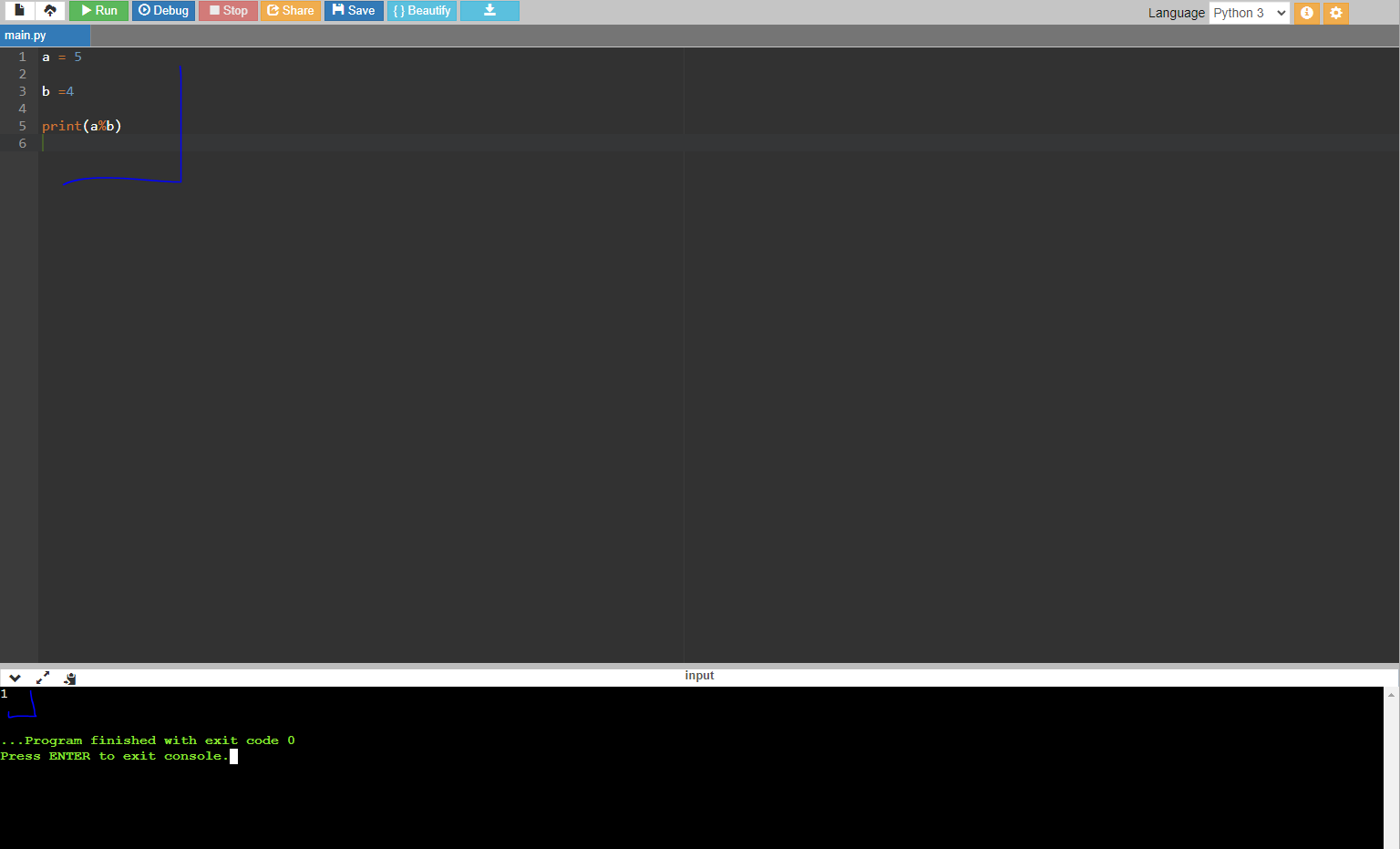The width and height of the screenshot is (1400, 849).
Task: Click the upload file cloud icon
Action: click(50, 11)
